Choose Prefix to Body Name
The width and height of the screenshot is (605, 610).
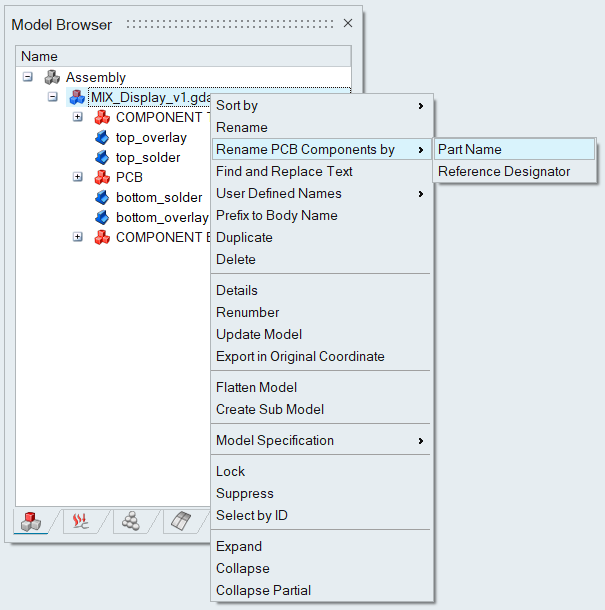click(x=322, y=216)
